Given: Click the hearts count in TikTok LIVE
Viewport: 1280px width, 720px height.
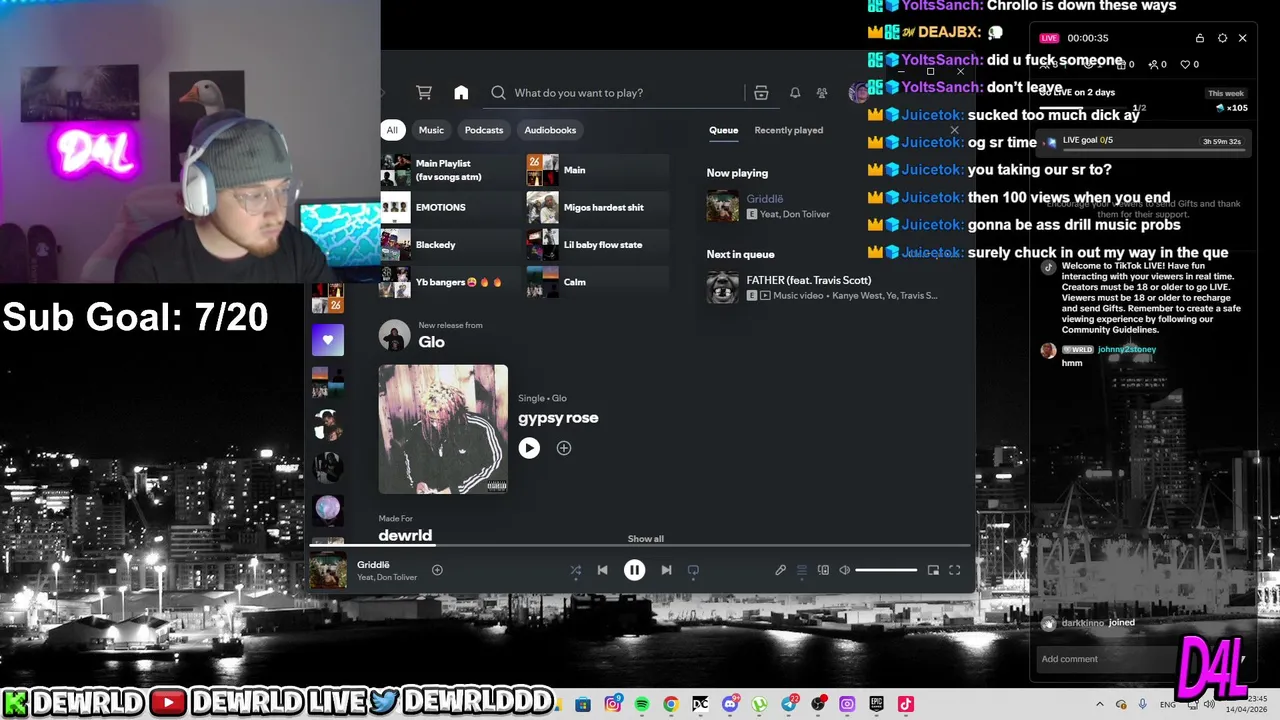Looking at the screenshot, I should click(x=1190, y=64).
